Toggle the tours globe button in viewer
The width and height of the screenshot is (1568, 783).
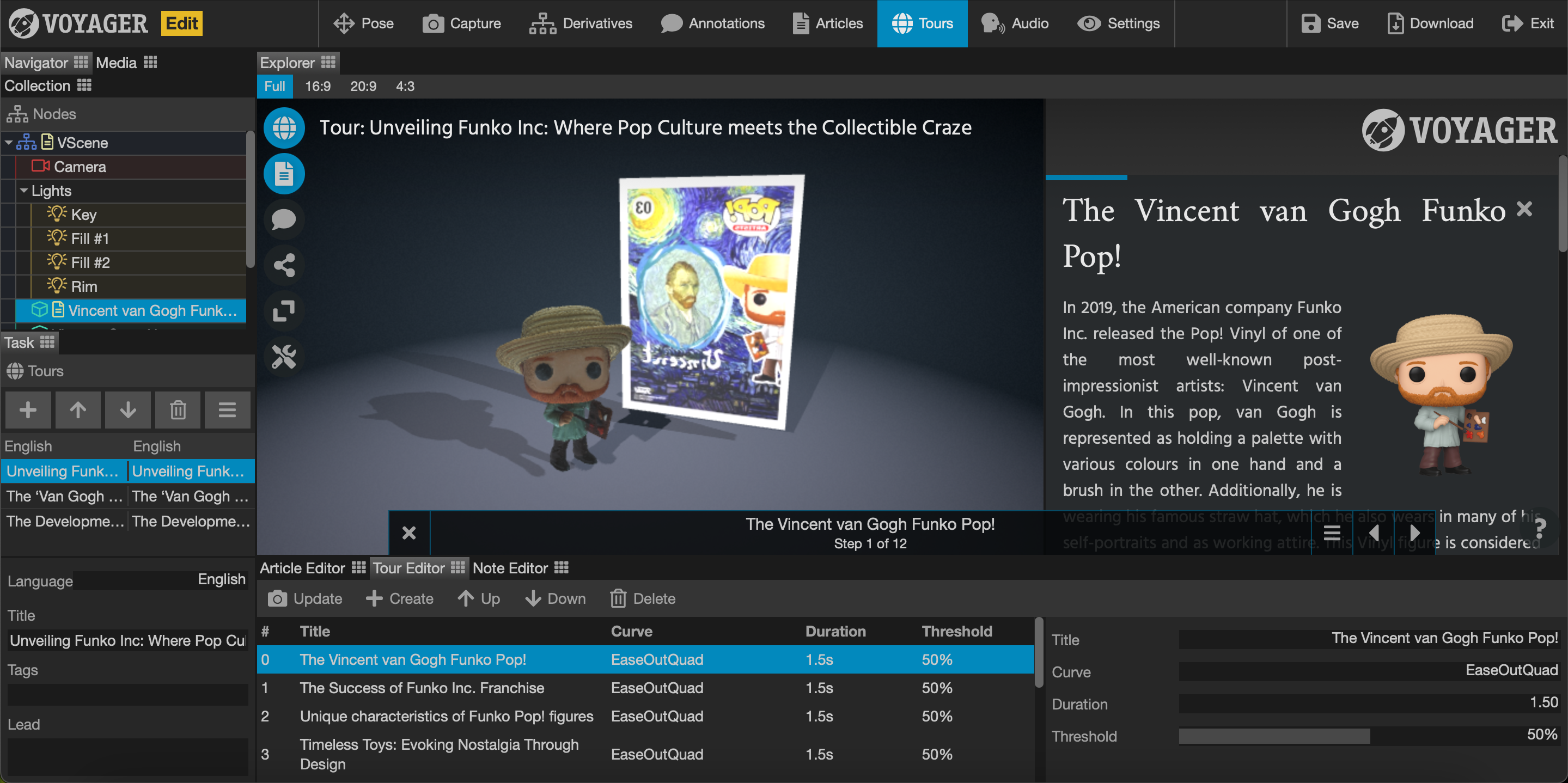click(284, 129)
